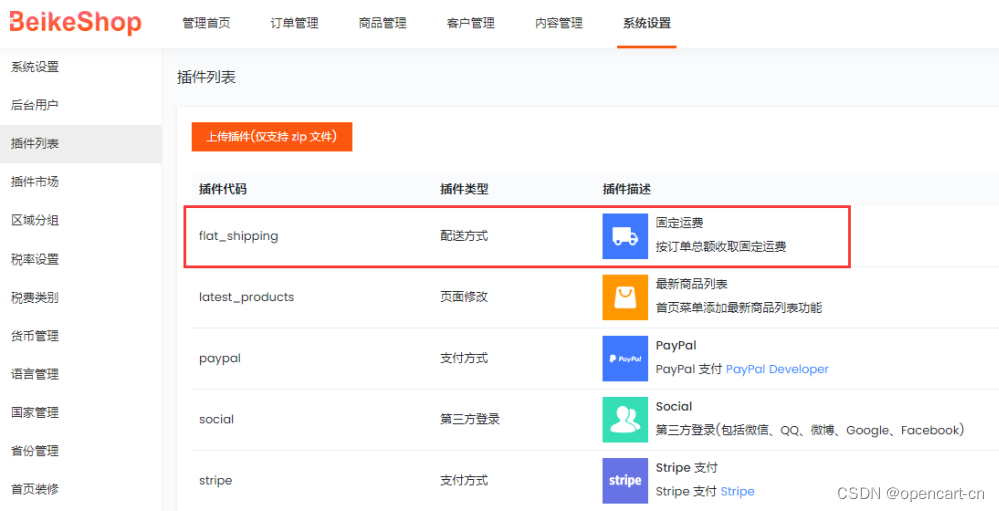Open the 商品管理 top menu
This screenshot has height=511, width=999.
click(382, 24)
